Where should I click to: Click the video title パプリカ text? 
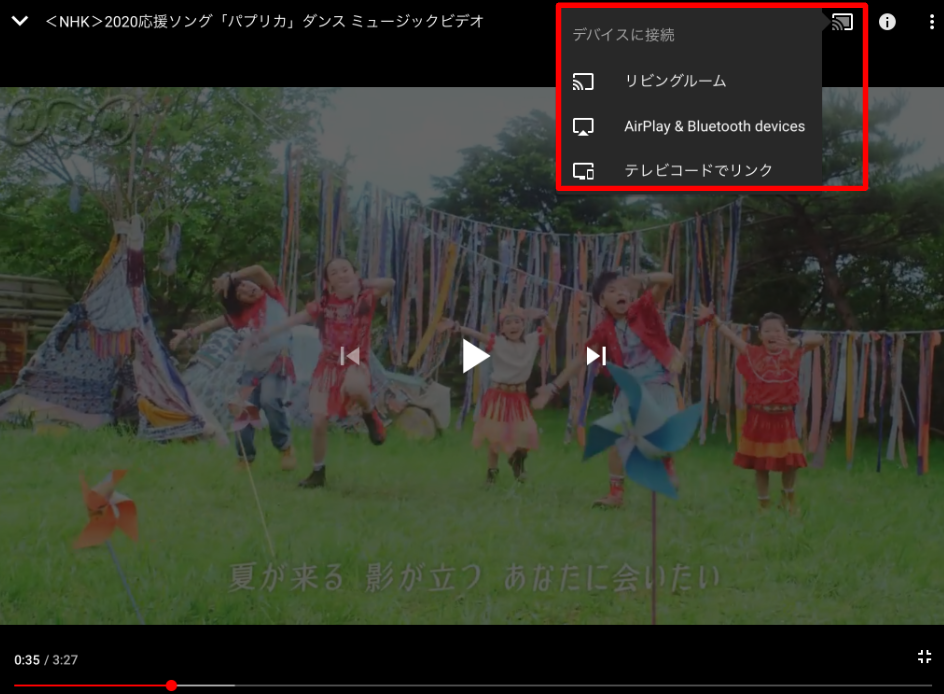(264, 22)
